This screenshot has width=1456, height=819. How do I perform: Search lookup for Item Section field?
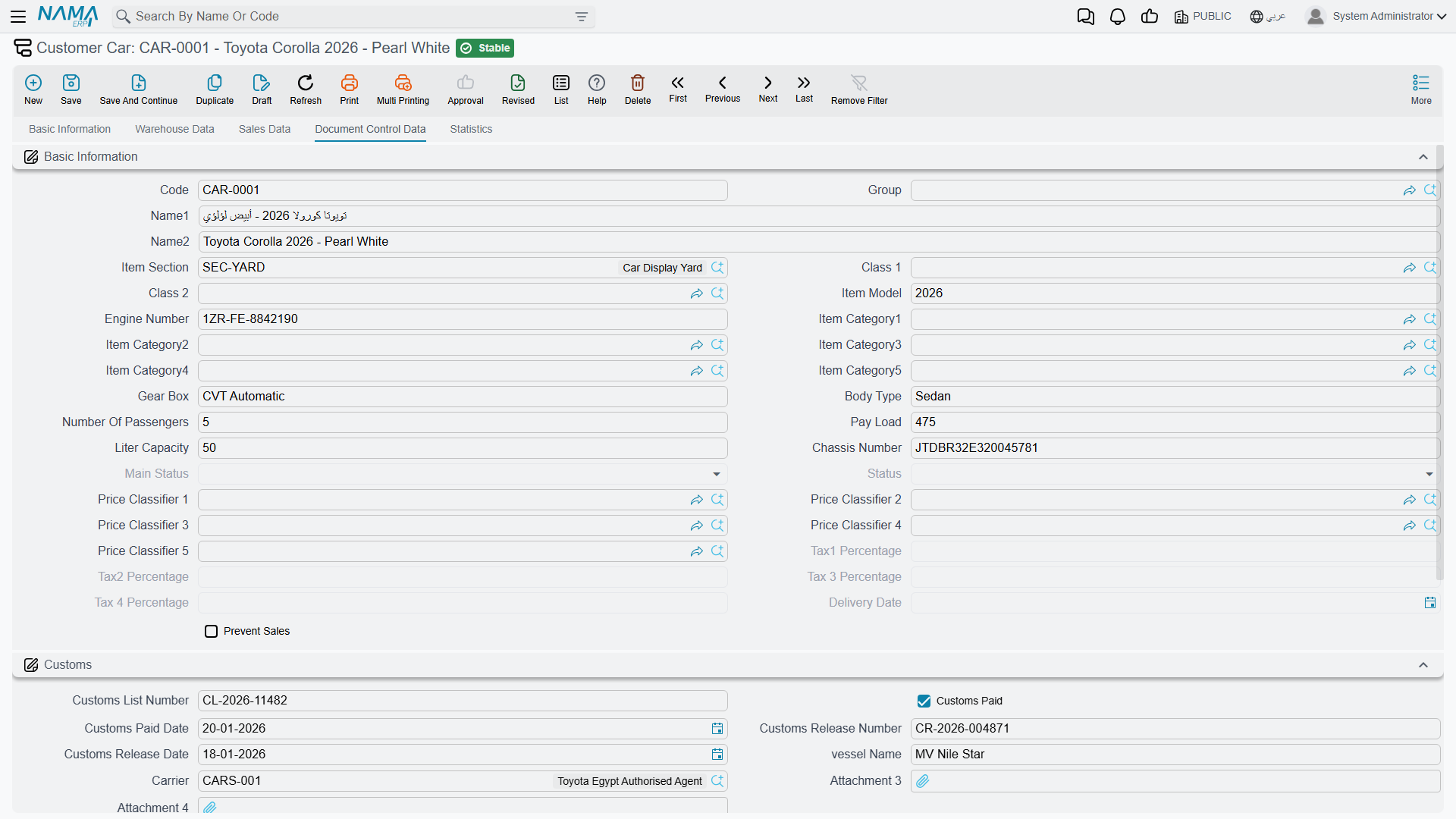click(717, 268)
